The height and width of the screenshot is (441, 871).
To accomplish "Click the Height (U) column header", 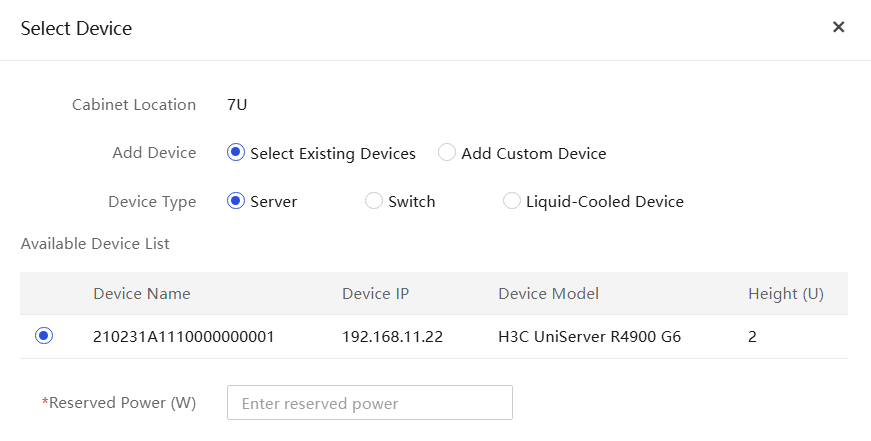I will 785,293.
